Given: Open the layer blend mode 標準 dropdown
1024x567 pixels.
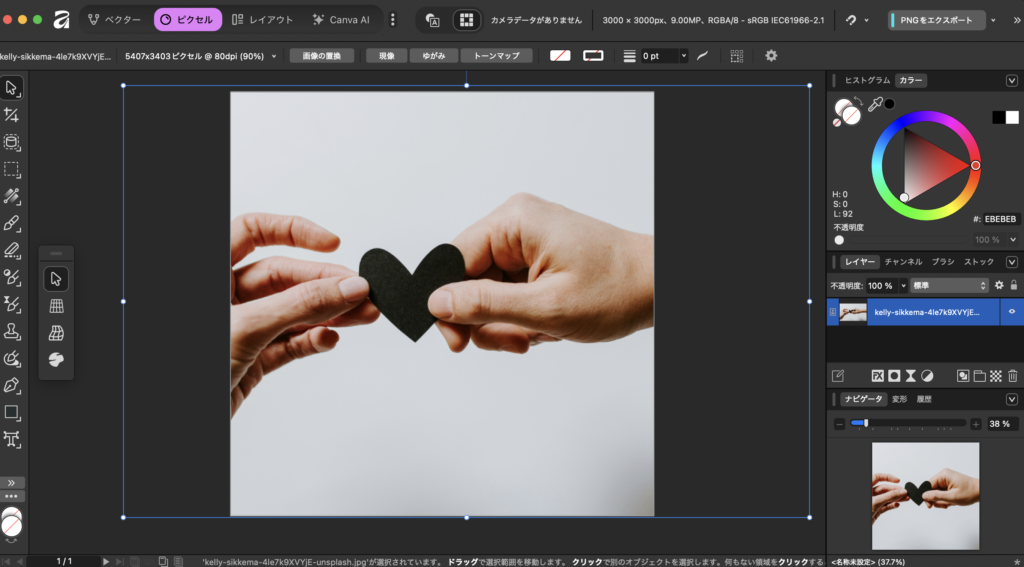Looking at the screenshot, I should pyautogui.click(x=948, y=285).
